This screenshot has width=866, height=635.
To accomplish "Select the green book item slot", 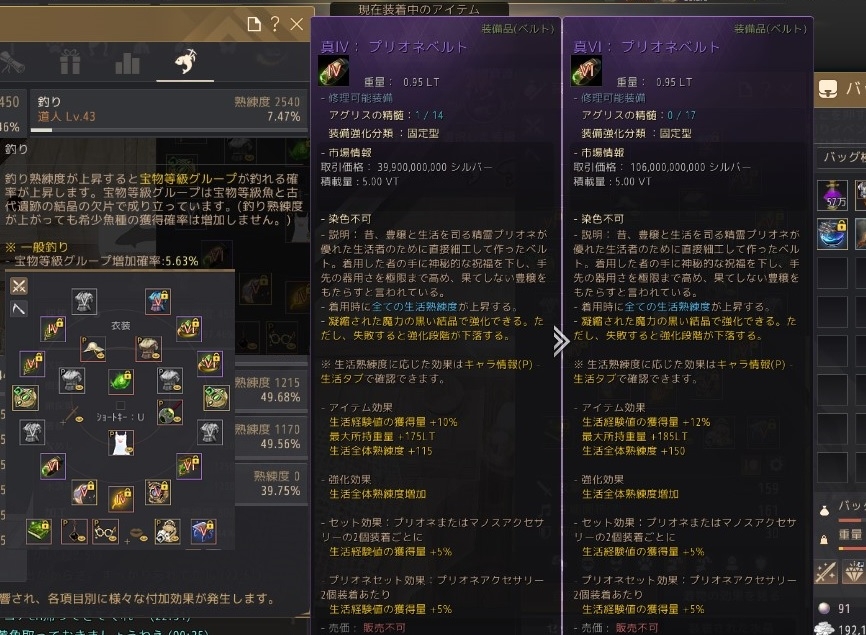I will [39, 532].
